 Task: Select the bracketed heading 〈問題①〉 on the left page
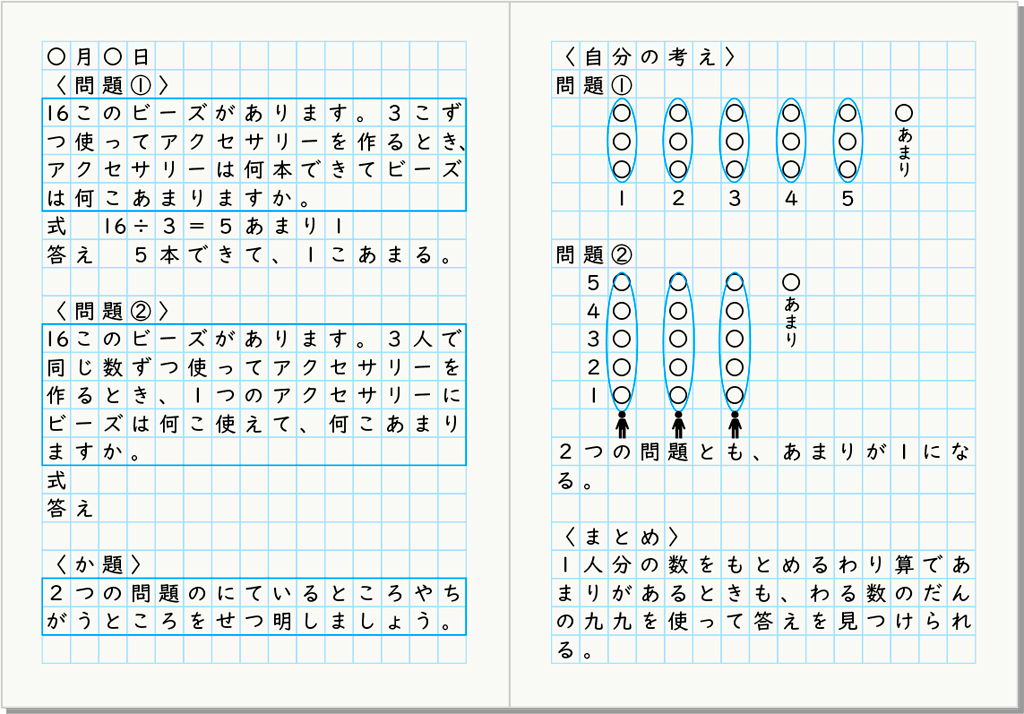pos(112,85)
